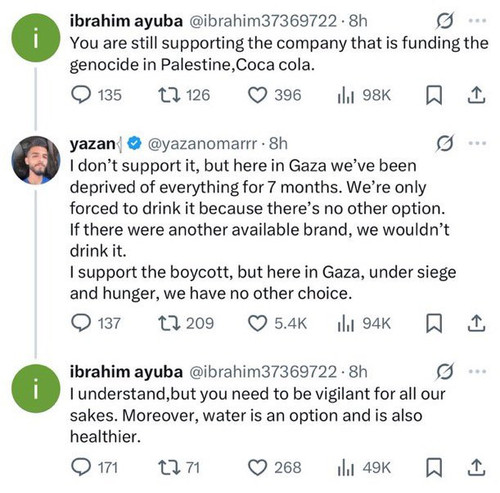Bookmark the first Coca cola tweet
This screenshot has width=500, height=493.
[434, 95]
